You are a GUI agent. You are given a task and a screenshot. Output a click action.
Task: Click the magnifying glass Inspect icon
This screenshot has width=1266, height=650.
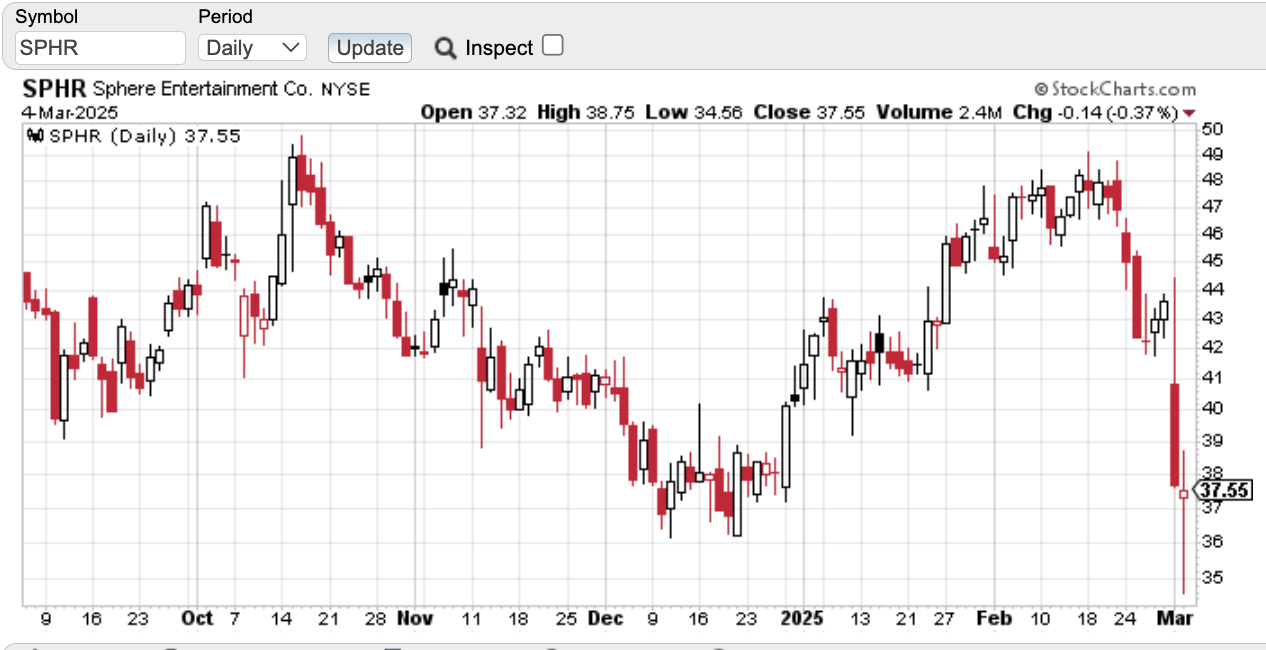tap(444, 47)
